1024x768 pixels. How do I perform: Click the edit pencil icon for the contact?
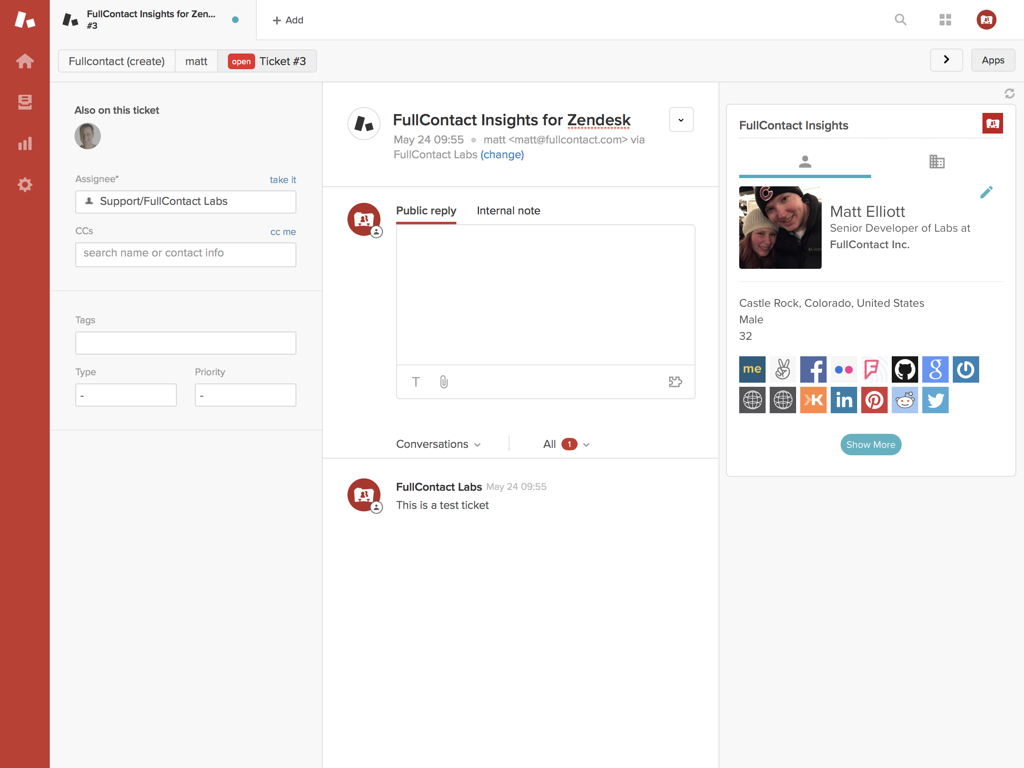pyautogui.click(x=986, y=192)
